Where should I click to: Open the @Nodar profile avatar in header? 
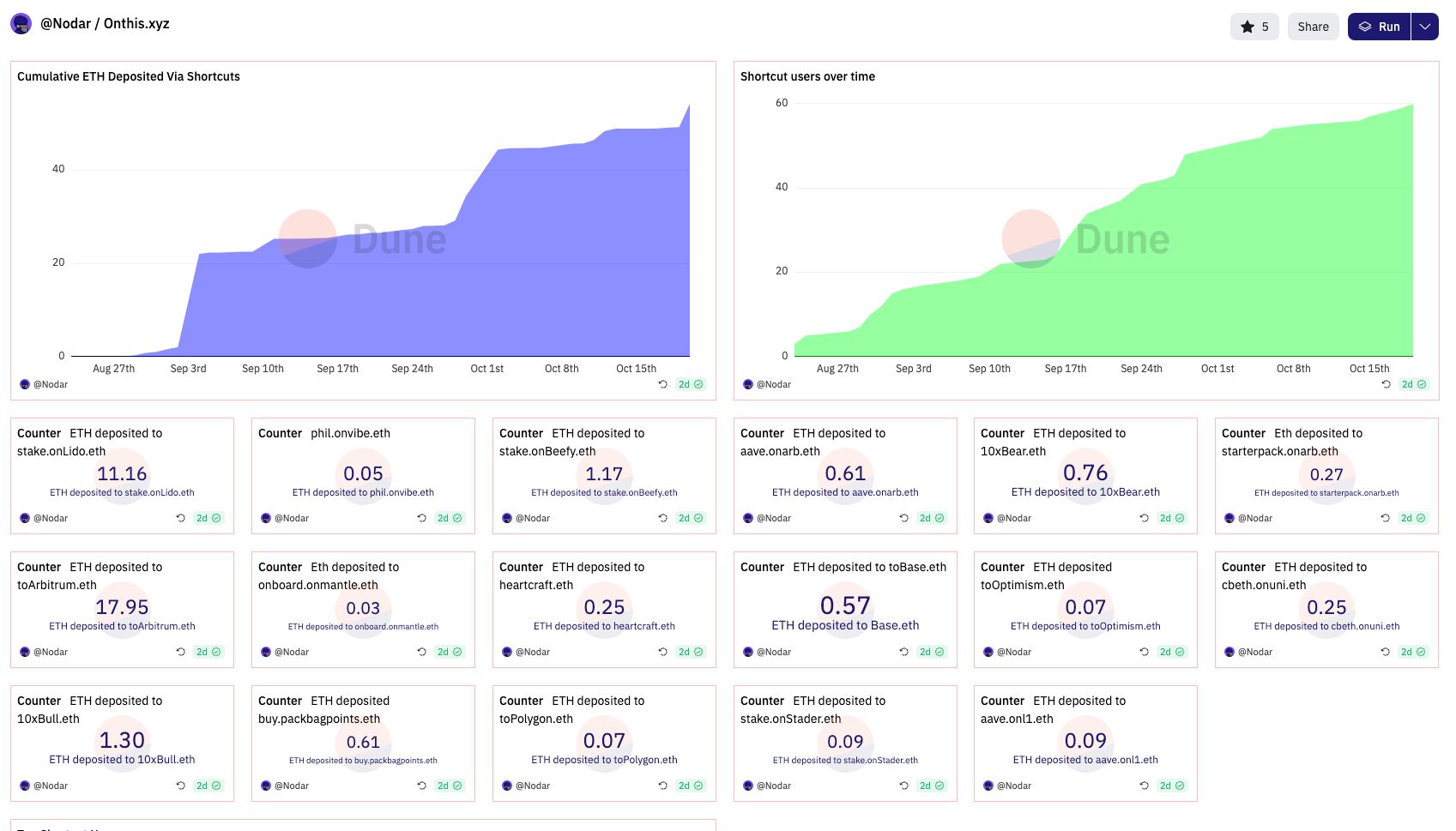21,24
